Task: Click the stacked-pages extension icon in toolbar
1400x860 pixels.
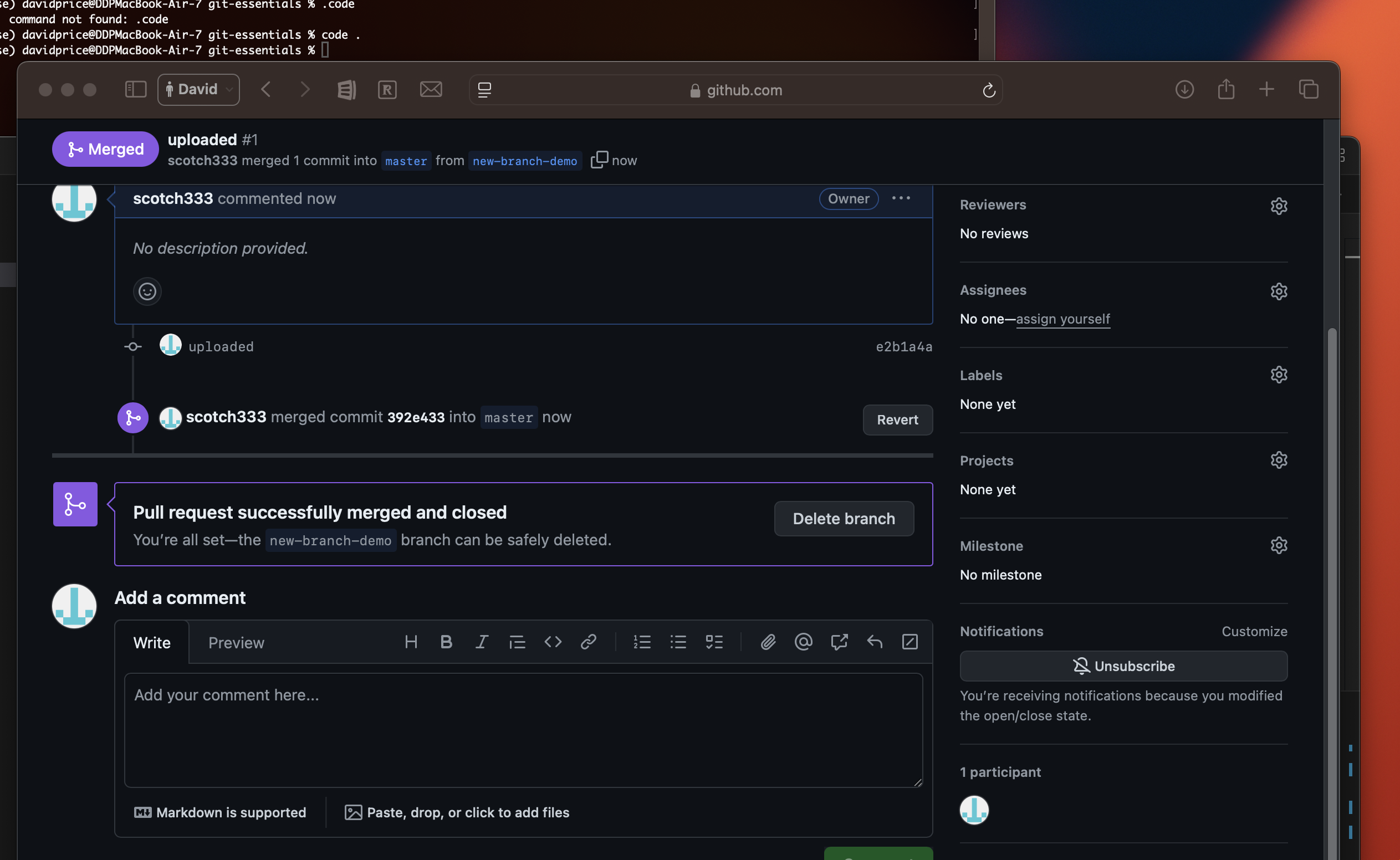Action: pos(346,89)
